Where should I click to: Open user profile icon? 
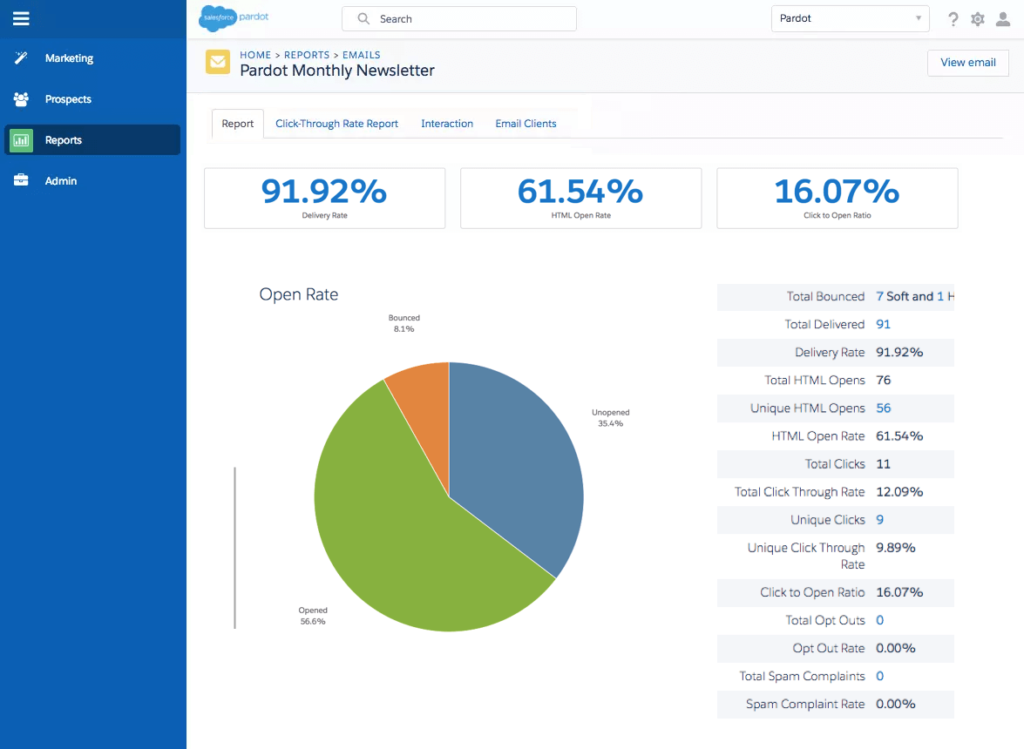point(1003,19)
